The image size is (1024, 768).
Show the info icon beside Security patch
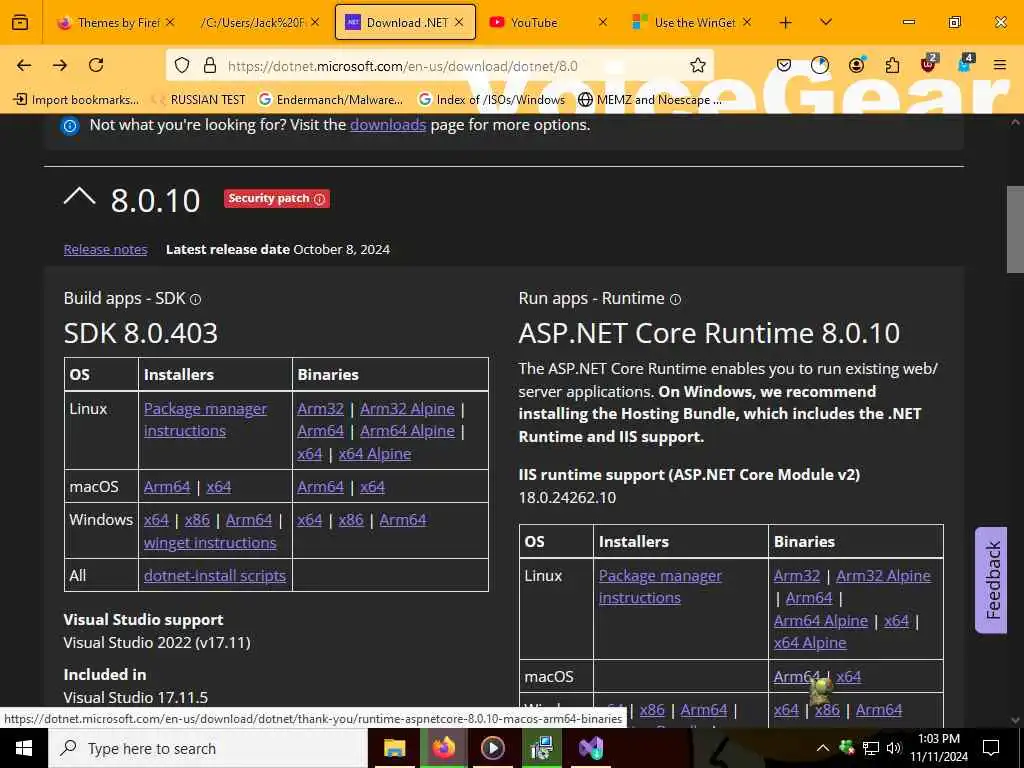pyautogui.click(x=319, y=199)
